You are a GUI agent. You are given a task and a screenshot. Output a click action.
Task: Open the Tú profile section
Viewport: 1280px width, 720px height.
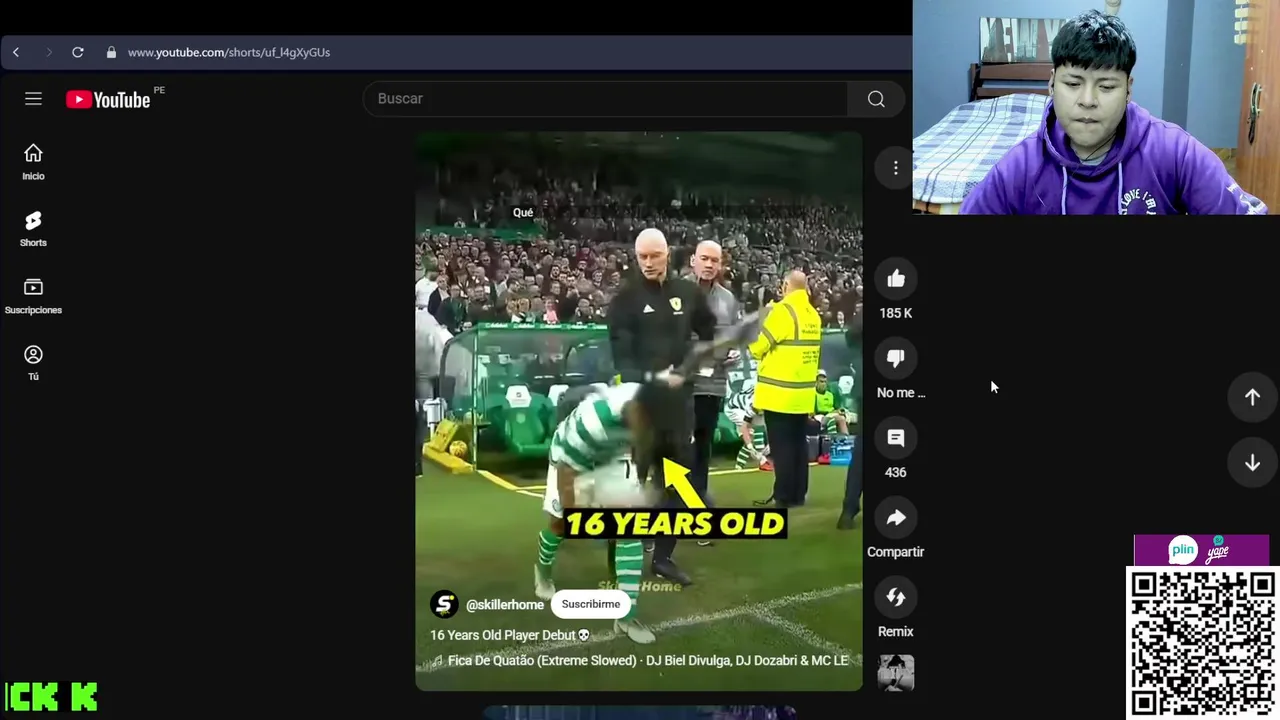pyautogui.click(x=33, y=363)
